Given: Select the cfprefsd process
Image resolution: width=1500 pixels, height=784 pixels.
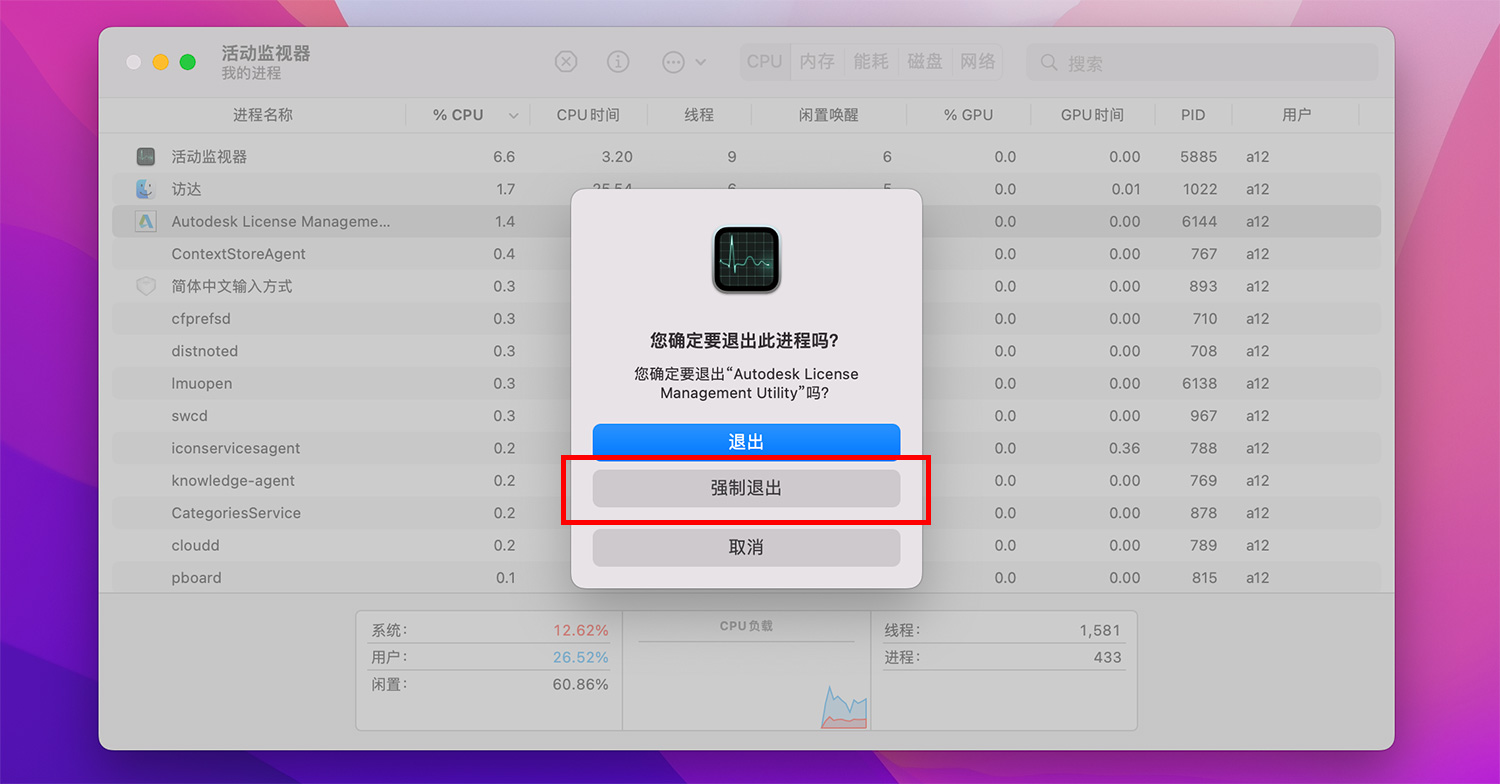Looking at the screenshot, I should coord(201,319).
